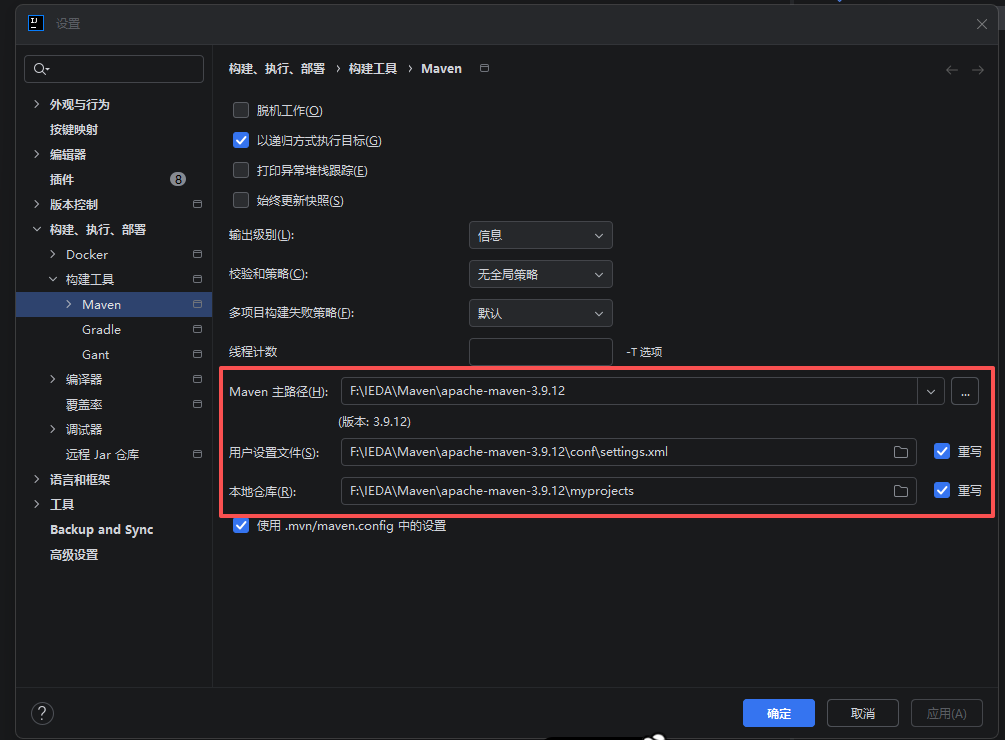Open 按键映射 settings page
This screenshot has height=740, width=1005.
coord(74,129)
